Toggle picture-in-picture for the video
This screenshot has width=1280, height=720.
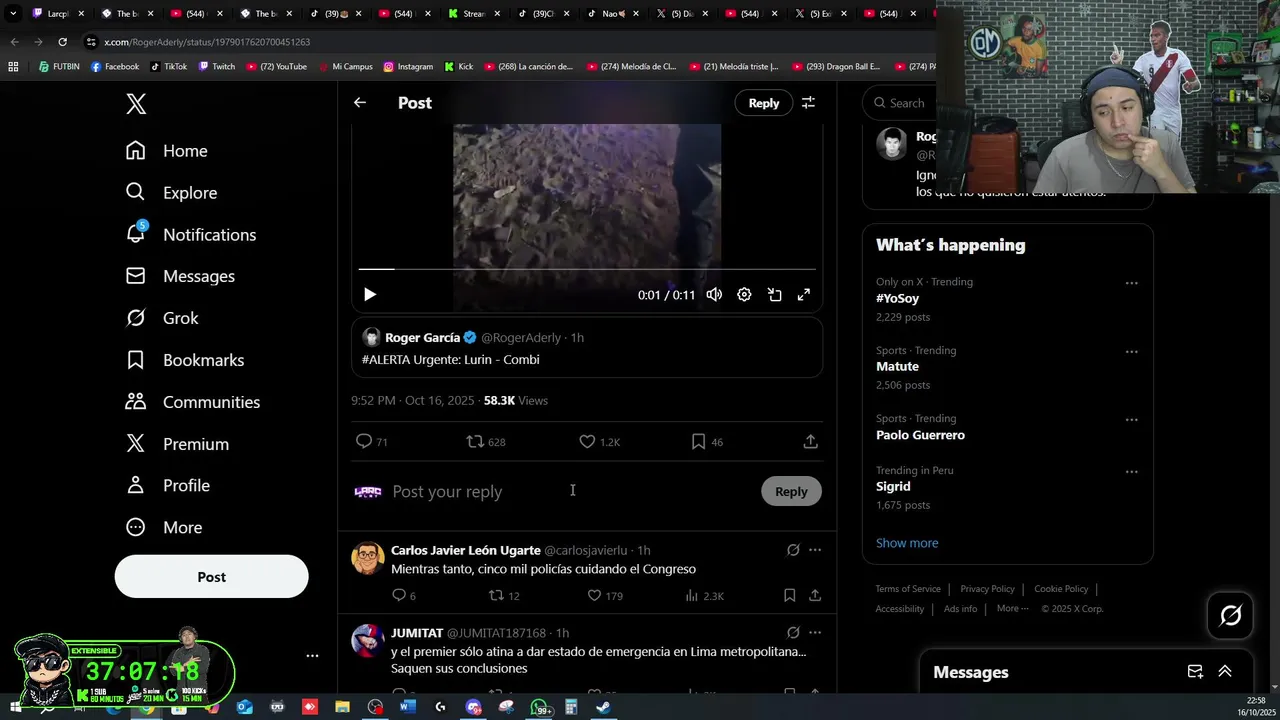tap(774, 295)
